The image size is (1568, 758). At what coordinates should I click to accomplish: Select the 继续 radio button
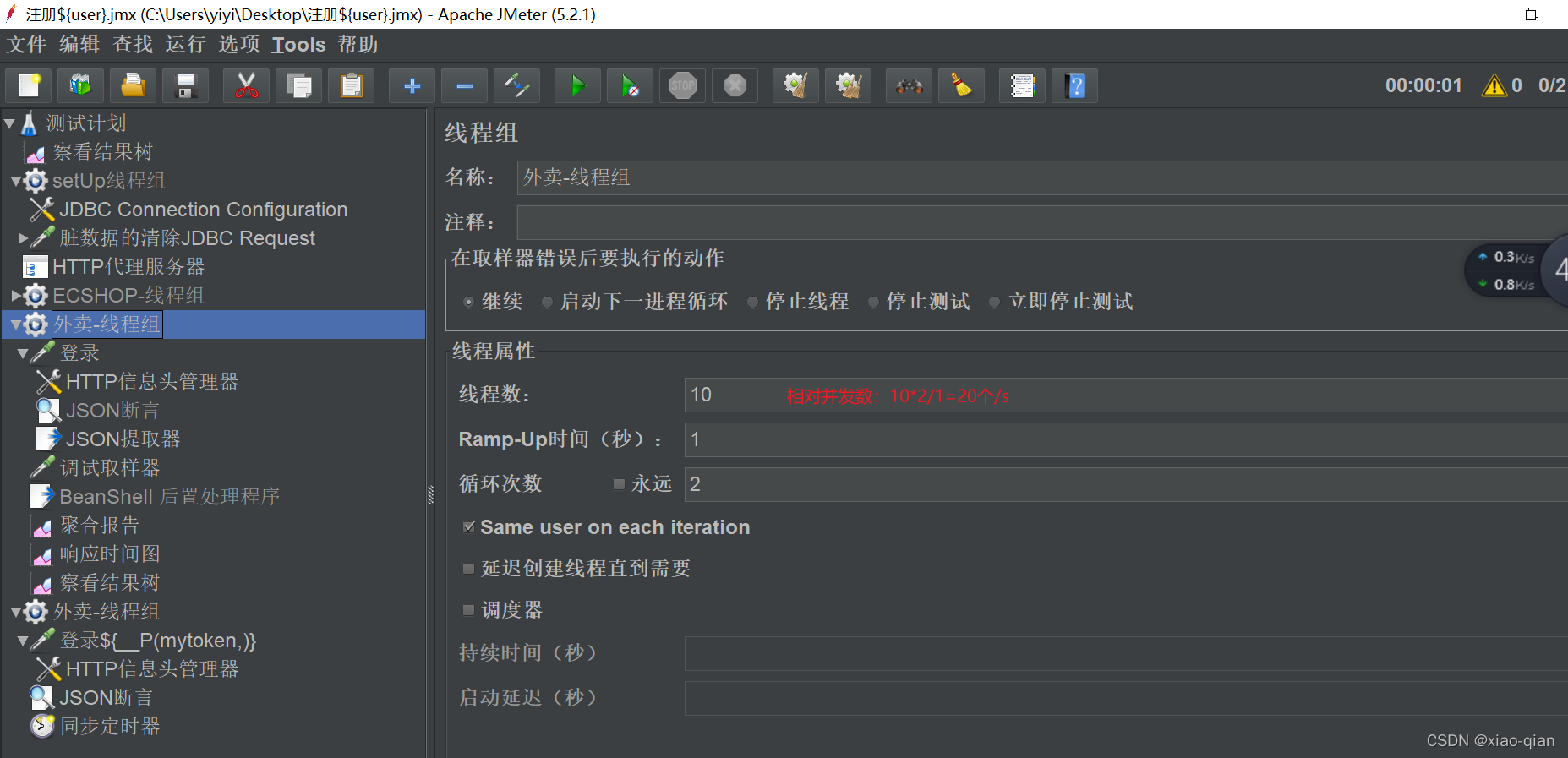469,302
